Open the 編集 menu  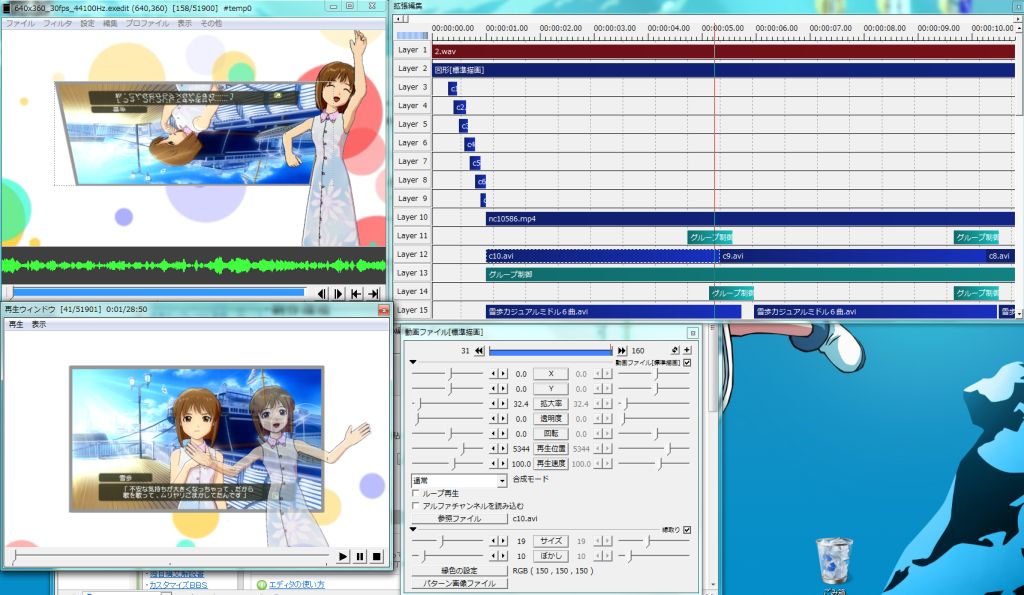click(110, 23)
